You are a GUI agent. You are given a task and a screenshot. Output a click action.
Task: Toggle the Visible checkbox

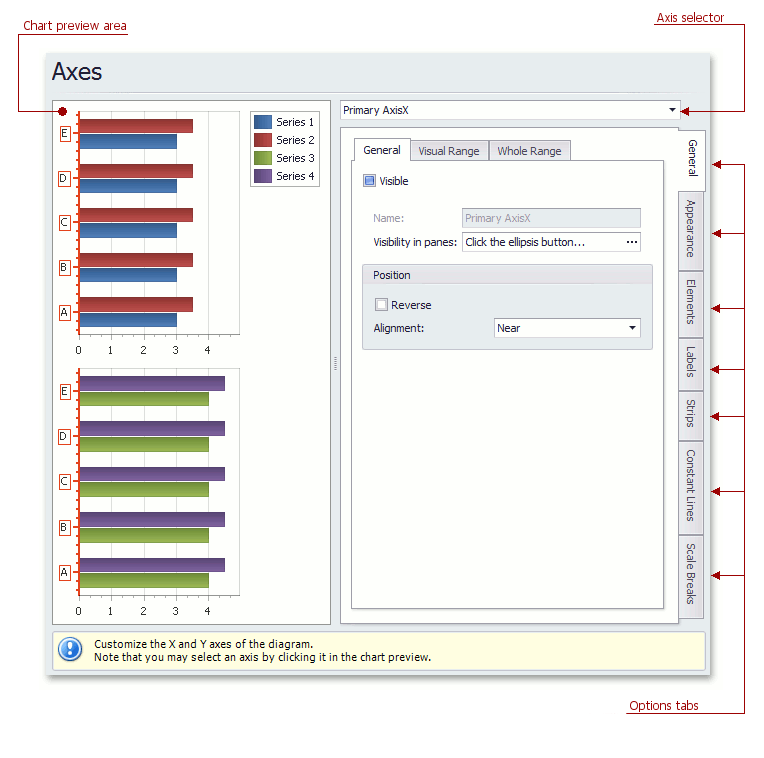[x=369, y=181]
